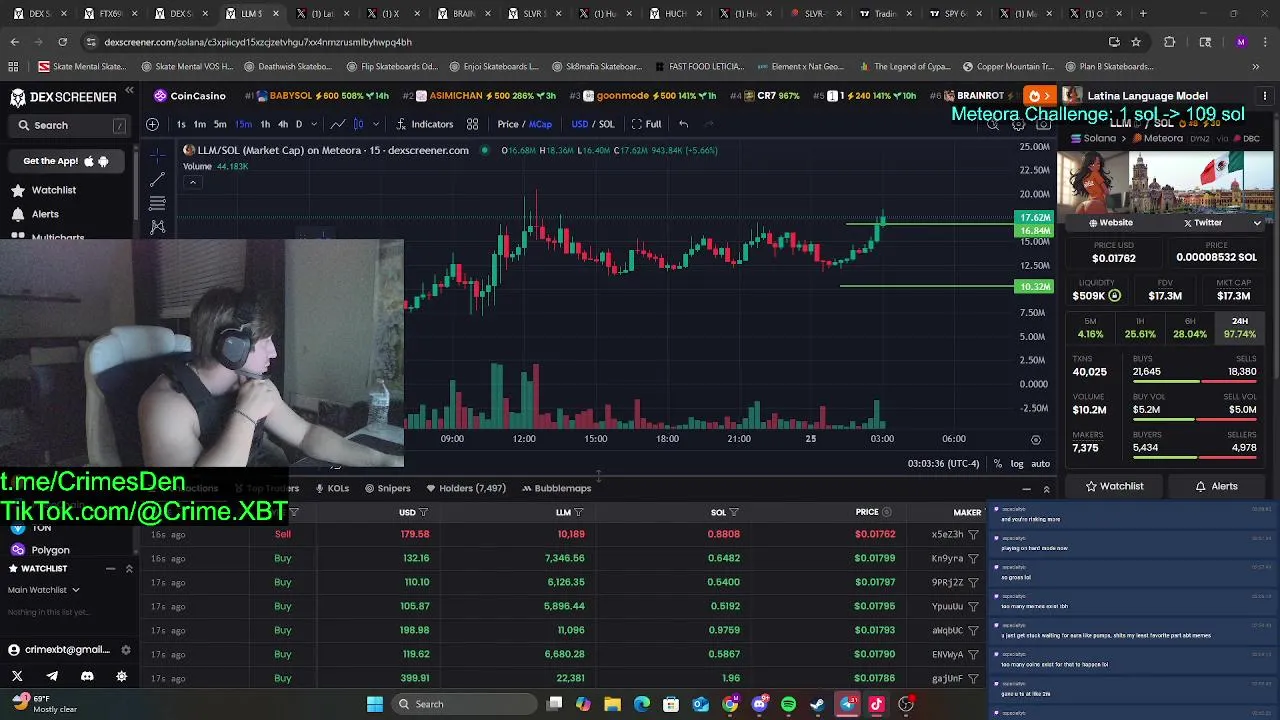Open token Twitter link
Viewport: 1280px width, 720px height.
(x=1203, y=223)
